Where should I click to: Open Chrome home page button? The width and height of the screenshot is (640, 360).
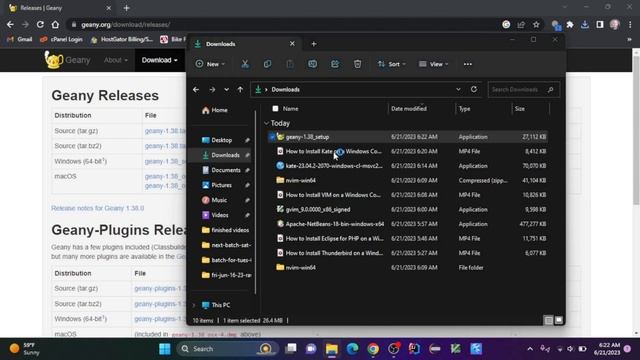coord(55,24)
